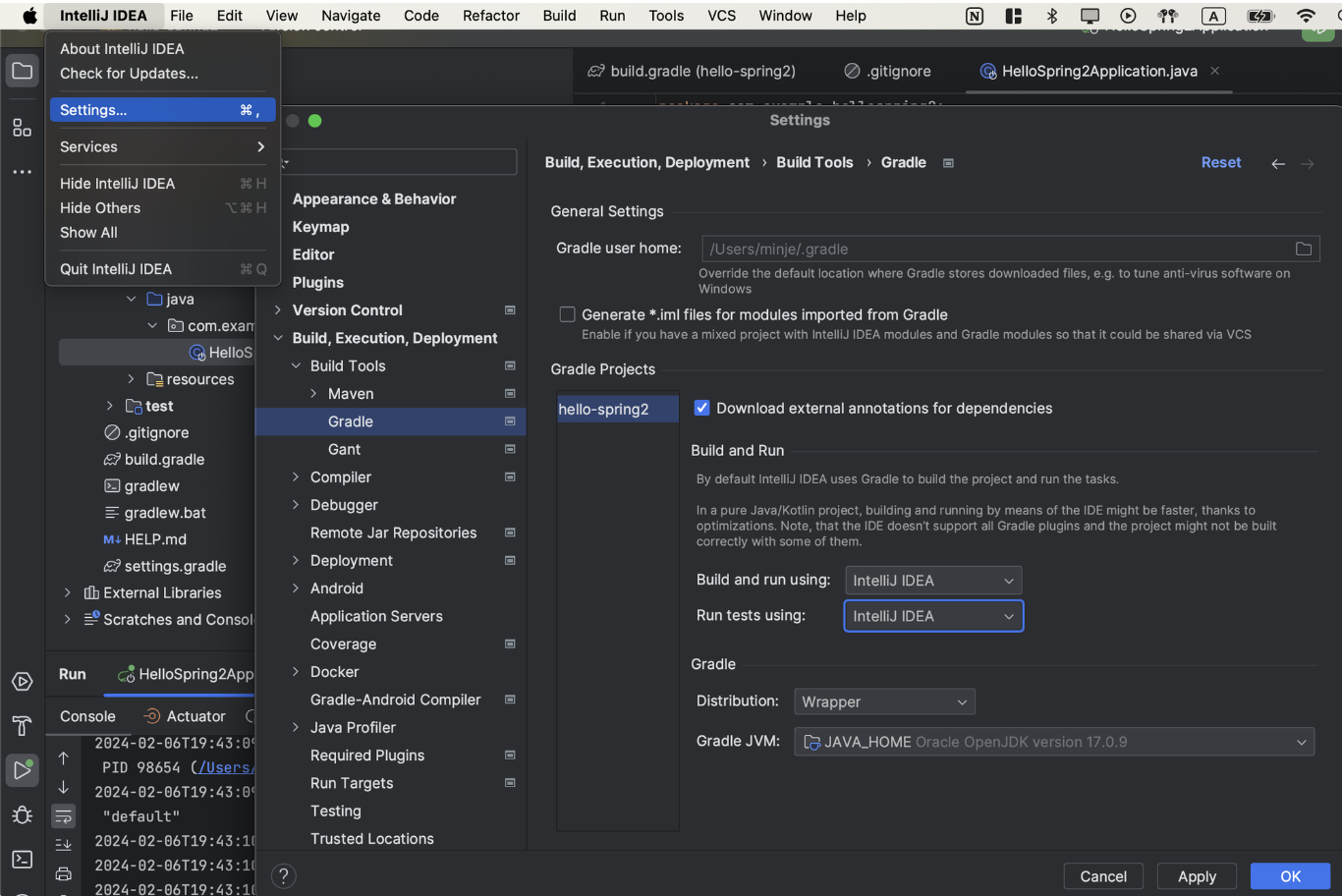Open the Gradle Distribution dropdown
Image resolution: width=1342 pixels, height=896 pixels.
(884, 701)
